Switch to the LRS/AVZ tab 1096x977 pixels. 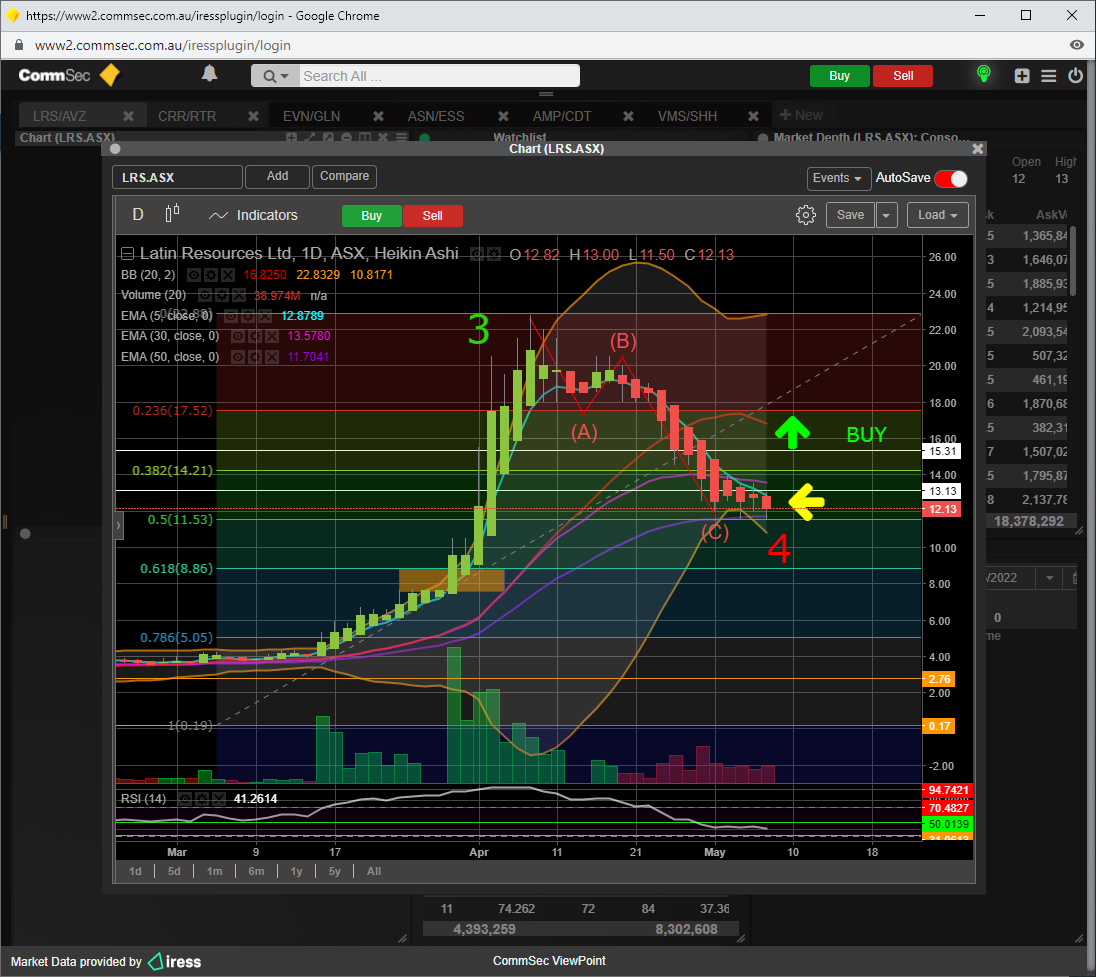pyautogui.click(x=60, y=116)
